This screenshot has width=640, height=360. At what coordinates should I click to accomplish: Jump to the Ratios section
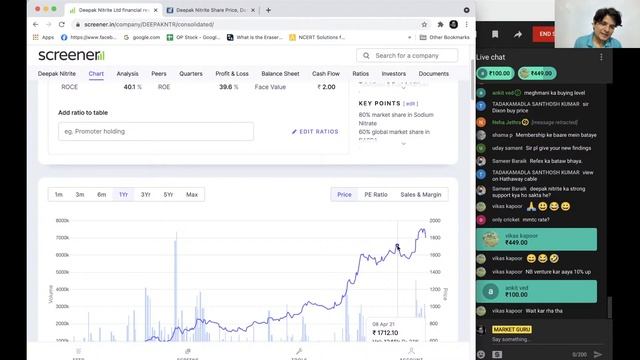pos(360,74)
